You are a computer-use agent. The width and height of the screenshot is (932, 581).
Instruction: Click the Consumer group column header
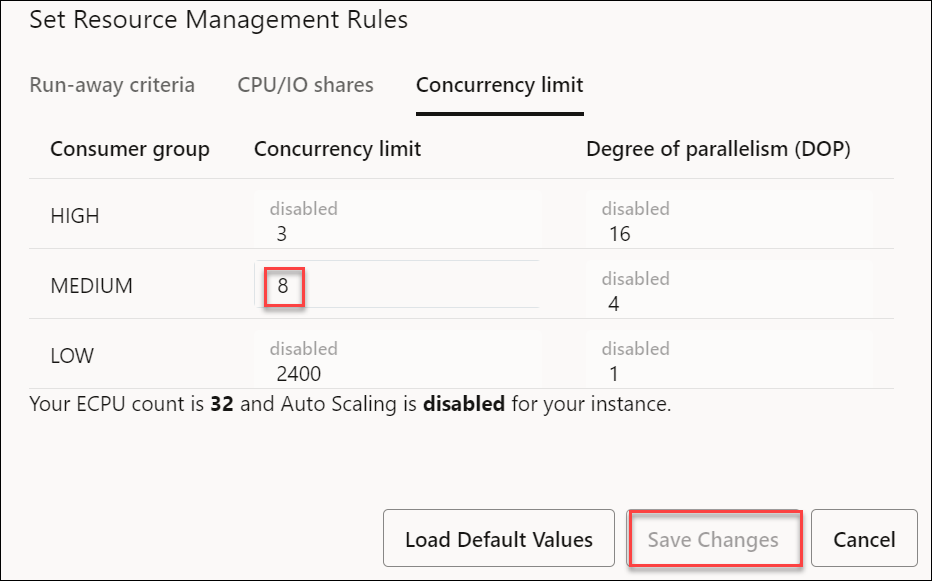tap(130, 149)
